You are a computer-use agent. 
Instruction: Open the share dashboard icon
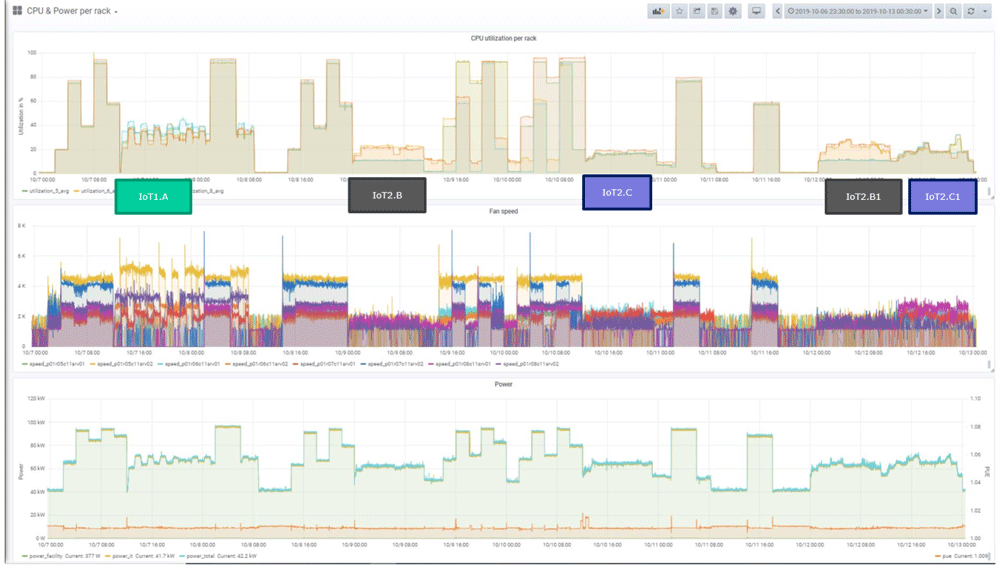point(697,11)
